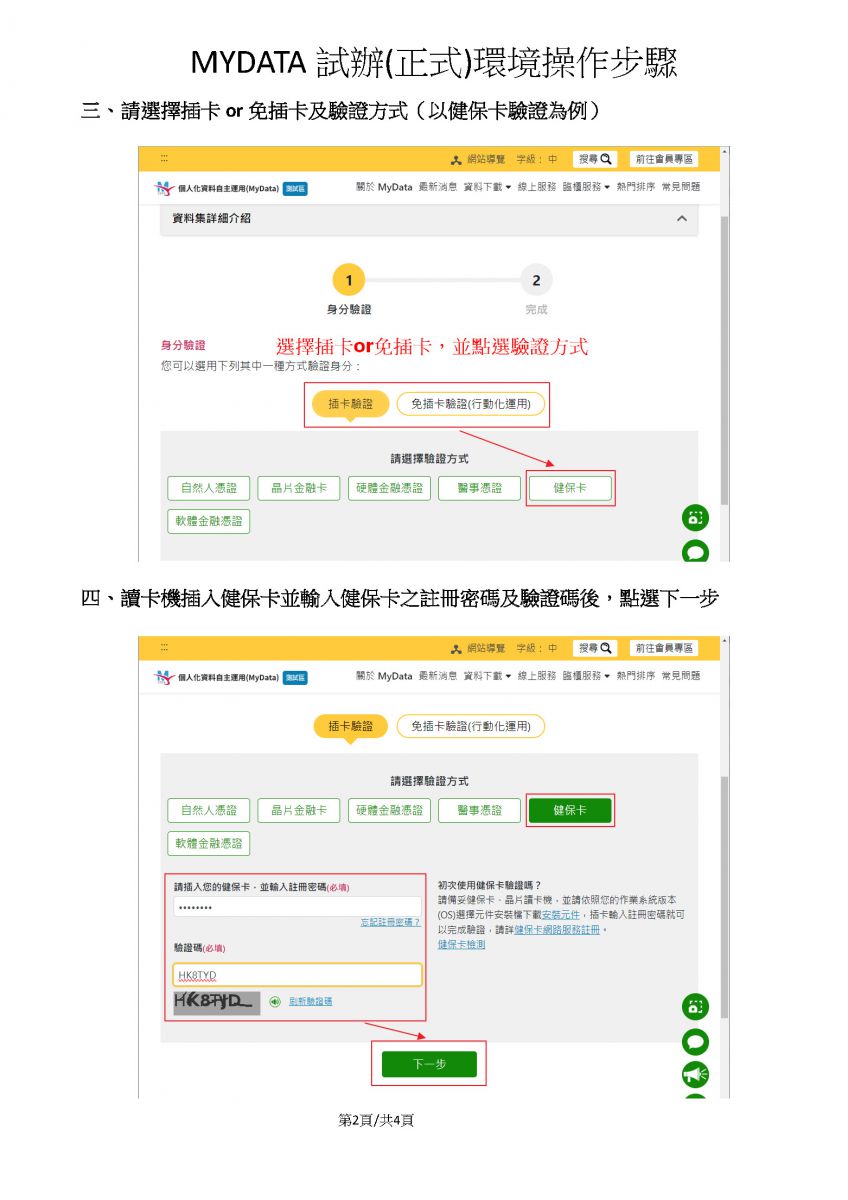Choose 晶片金融卡 in step 3 screenshot
Viewport: 848px width, 1200px height.
coord(299,488)
